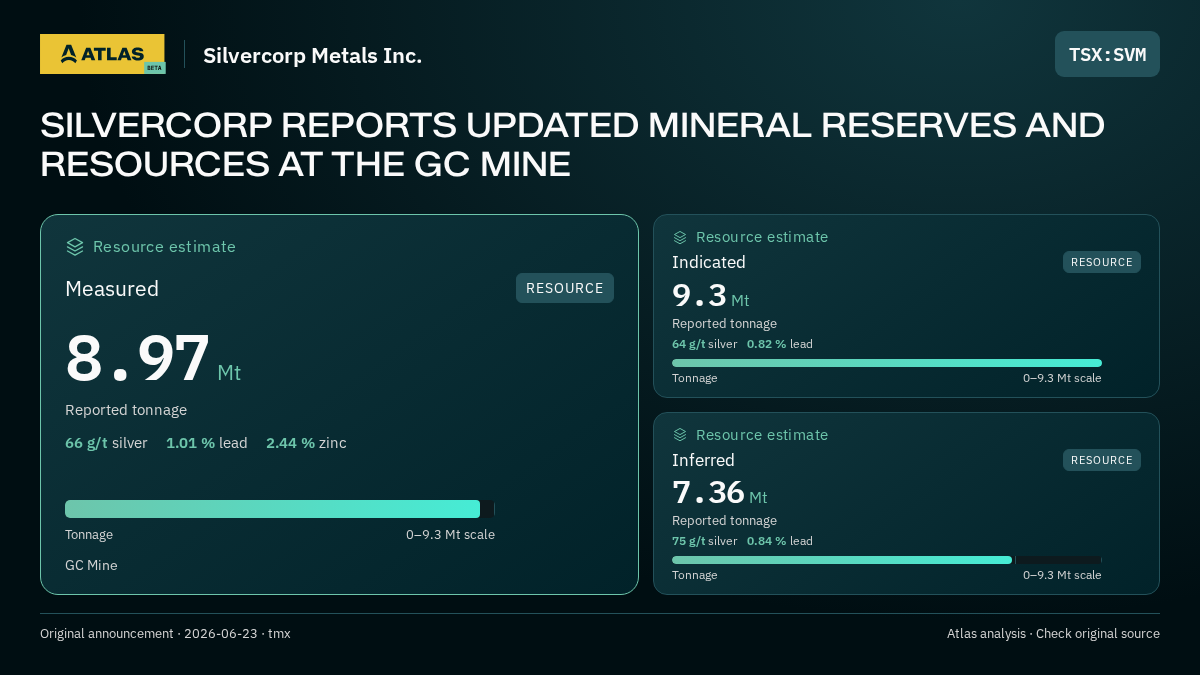This screenshot has height=675, width=1200.
Task: Click the BETA tag on Atlas logo
Action: tap(154, 68)
